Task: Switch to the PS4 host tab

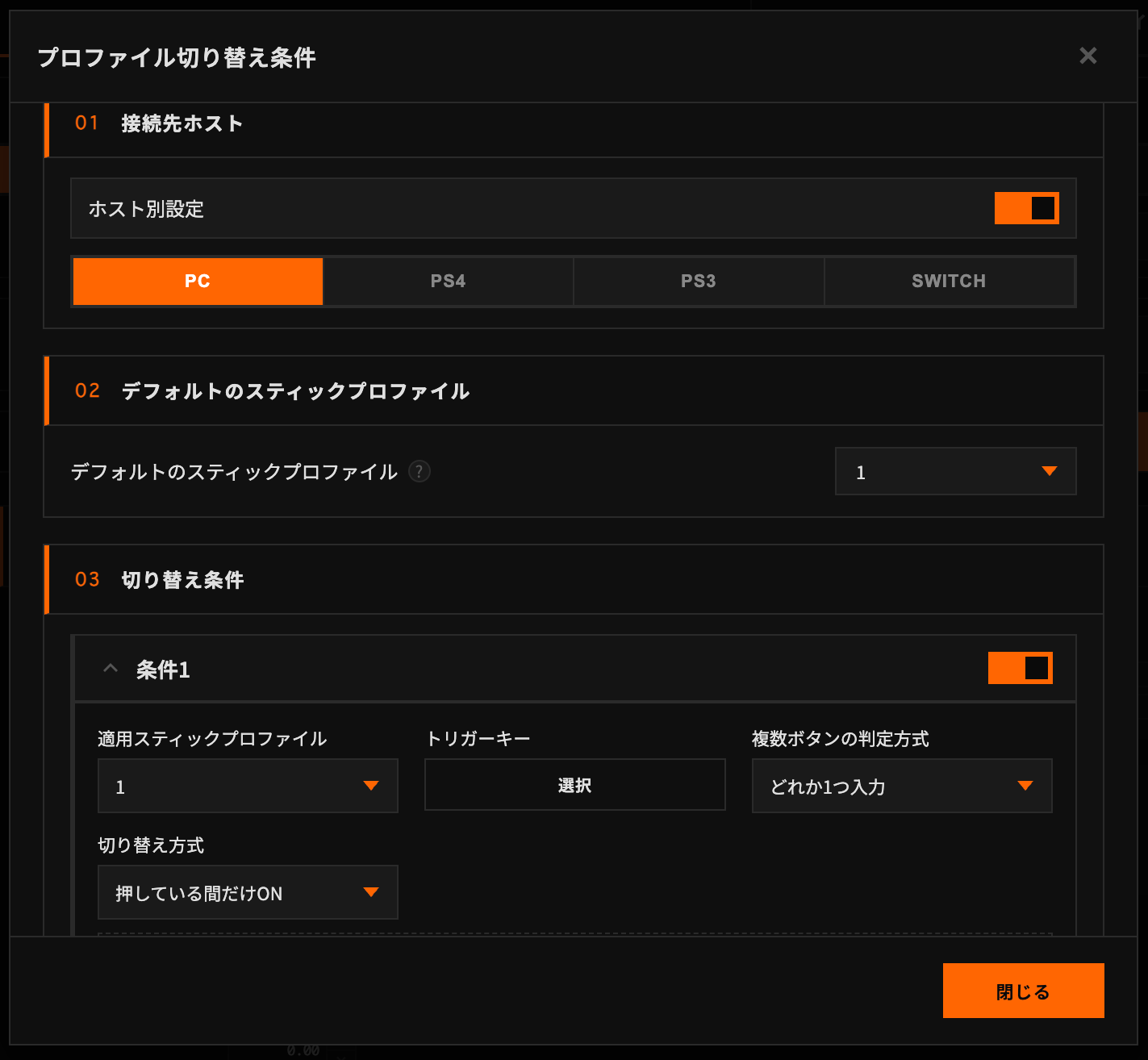Action: 448,281
